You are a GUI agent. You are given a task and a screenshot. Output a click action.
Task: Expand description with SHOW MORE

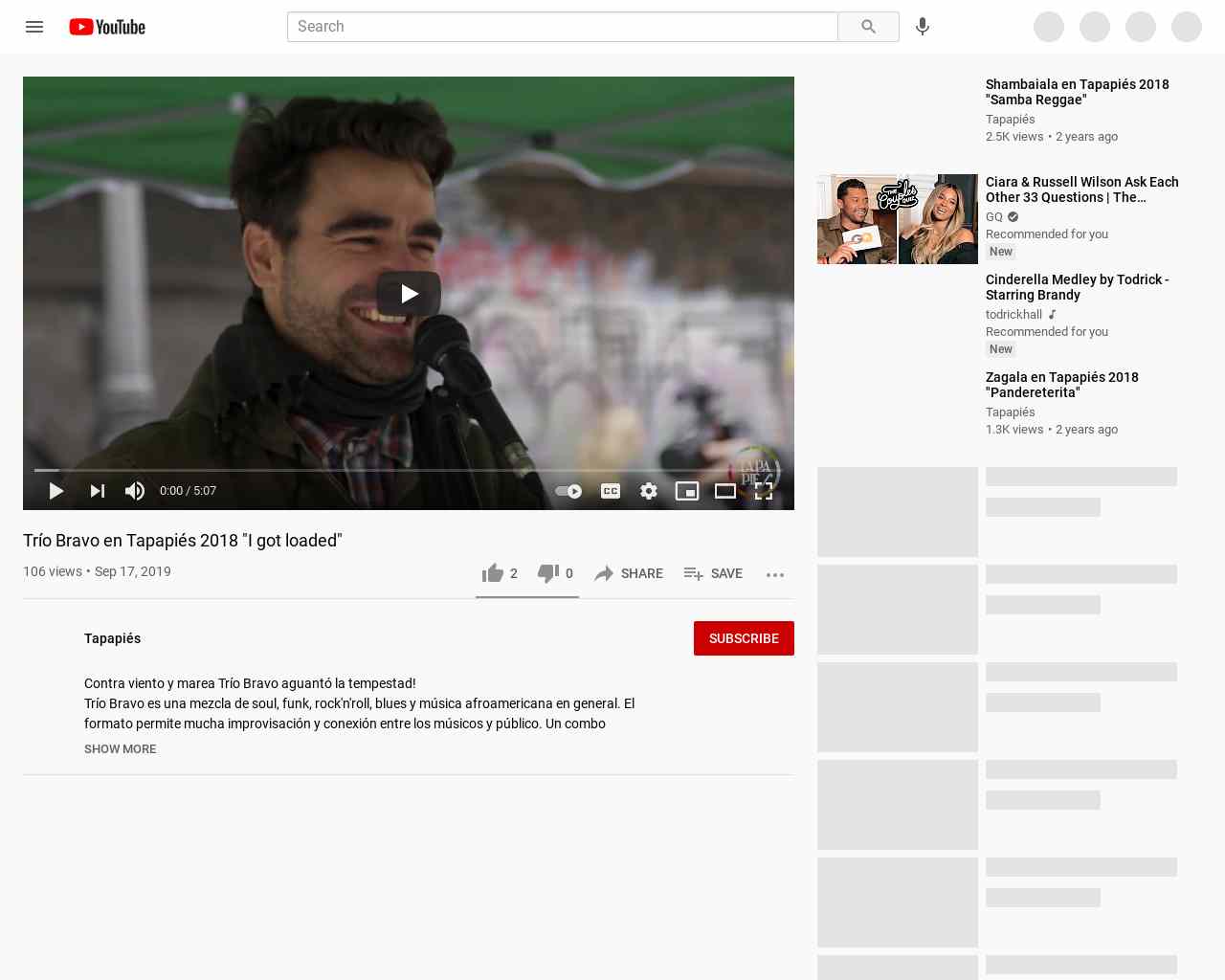(x=120, y=749)
